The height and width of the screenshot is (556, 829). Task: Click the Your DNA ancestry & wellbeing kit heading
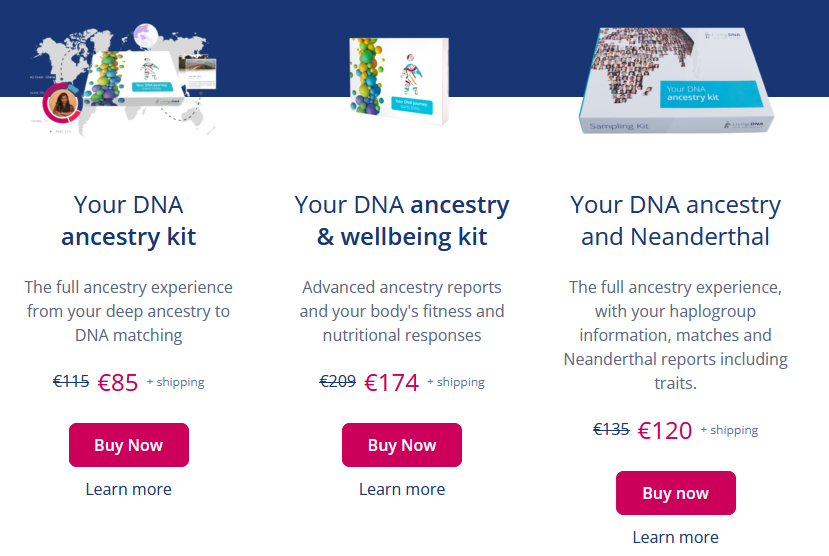pos(402,220)
